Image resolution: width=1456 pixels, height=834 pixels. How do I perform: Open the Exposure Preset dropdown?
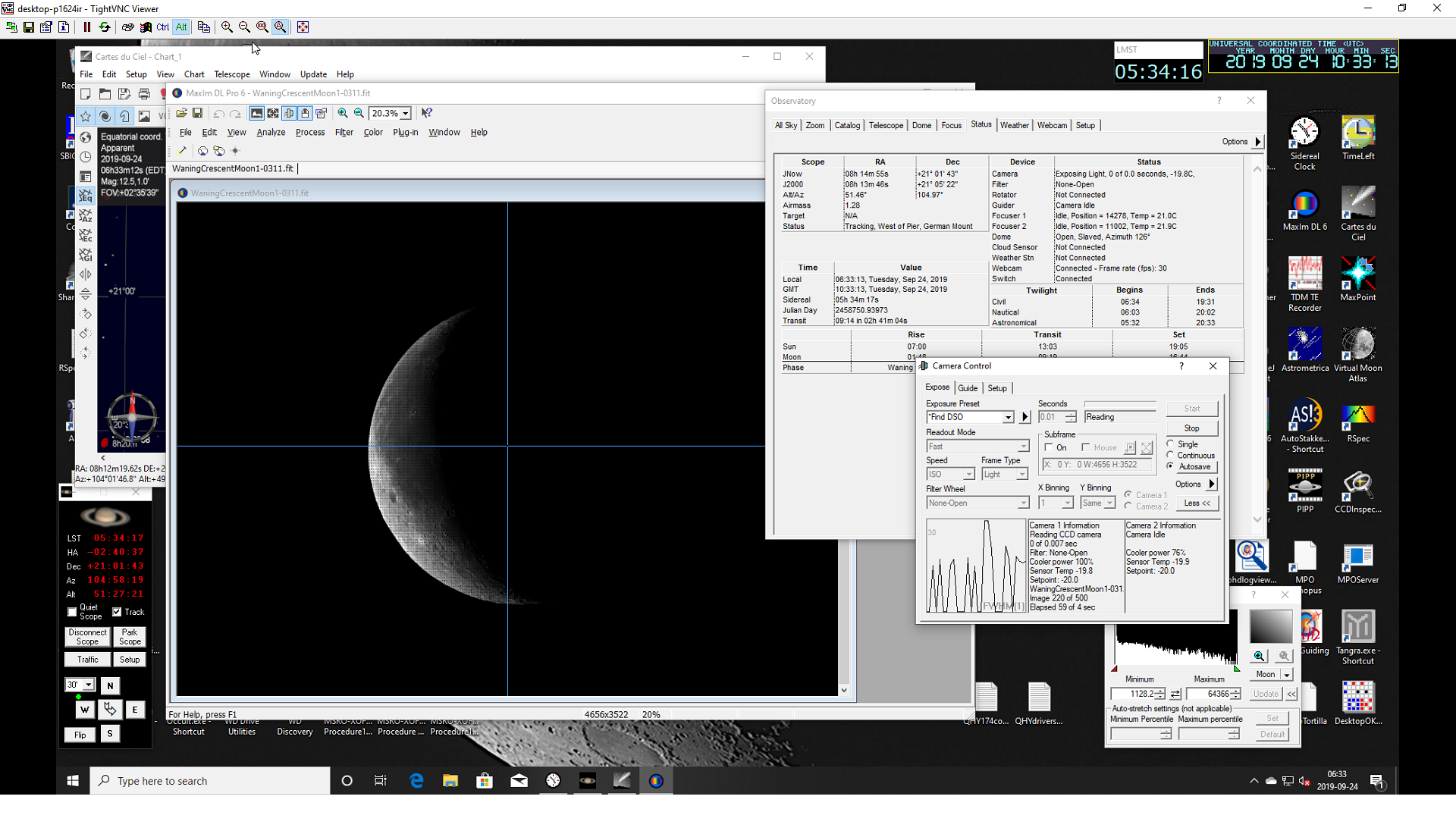click(x=1009, y=417)
